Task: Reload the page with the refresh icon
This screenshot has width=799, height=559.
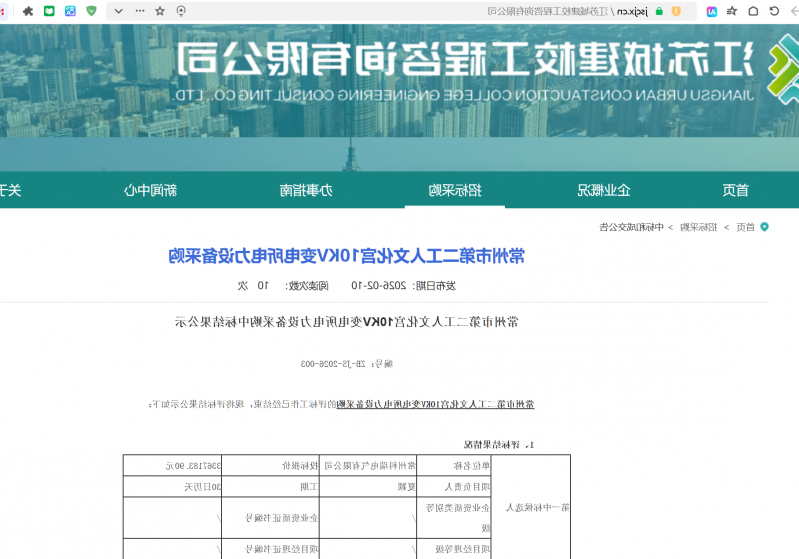Action: click(x=774, y=11)
